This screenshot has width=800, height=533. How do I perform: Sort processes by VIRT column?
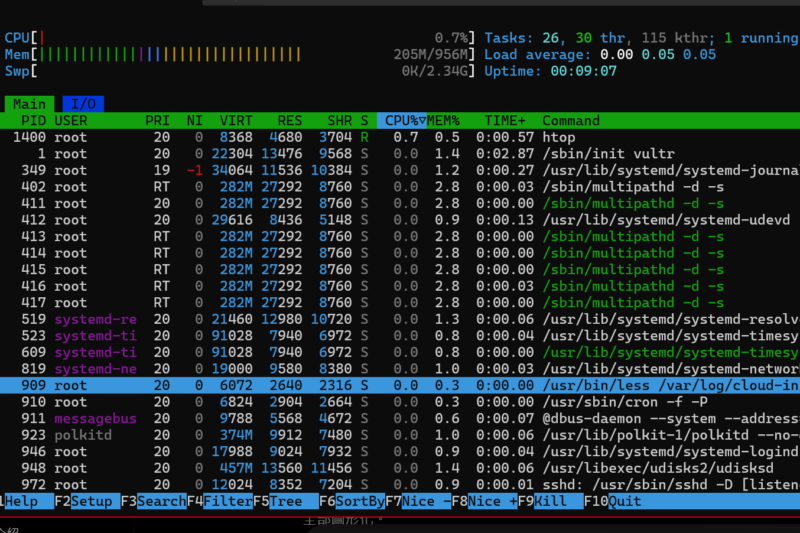[x=236, y=120]
